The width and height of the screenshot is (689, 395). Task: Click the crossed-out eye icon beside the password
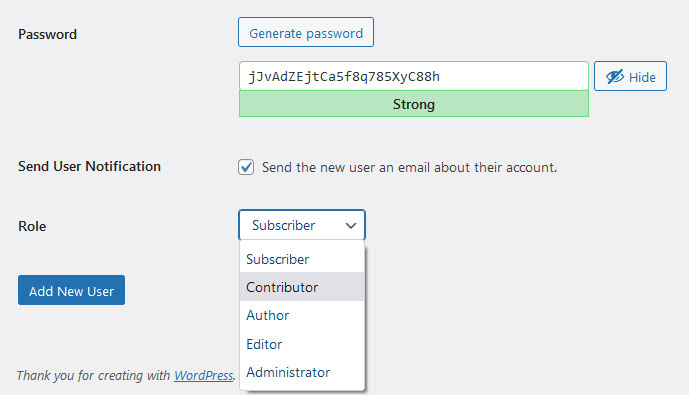click(x=615, y=77)
